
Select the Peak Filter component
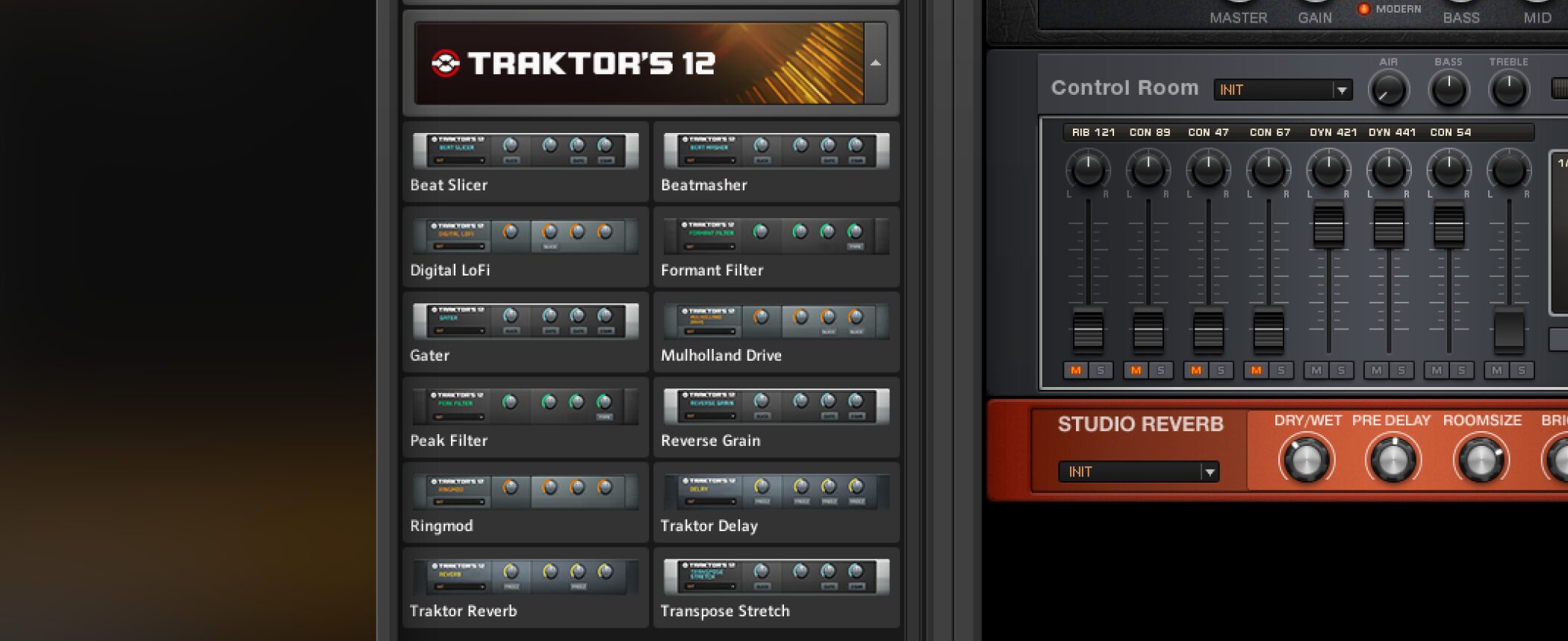526,418
